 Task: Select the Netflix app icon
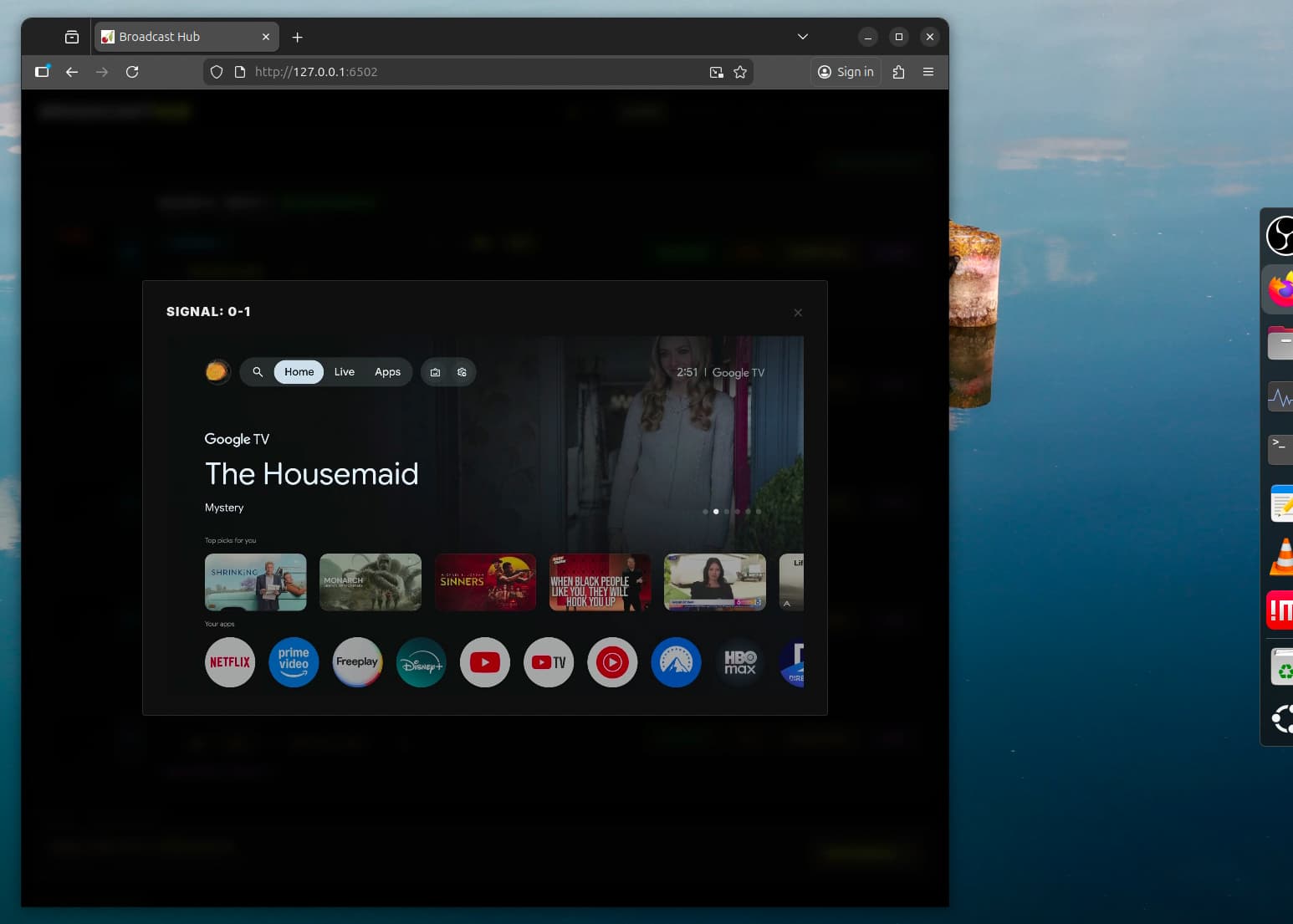click(230, 662)
